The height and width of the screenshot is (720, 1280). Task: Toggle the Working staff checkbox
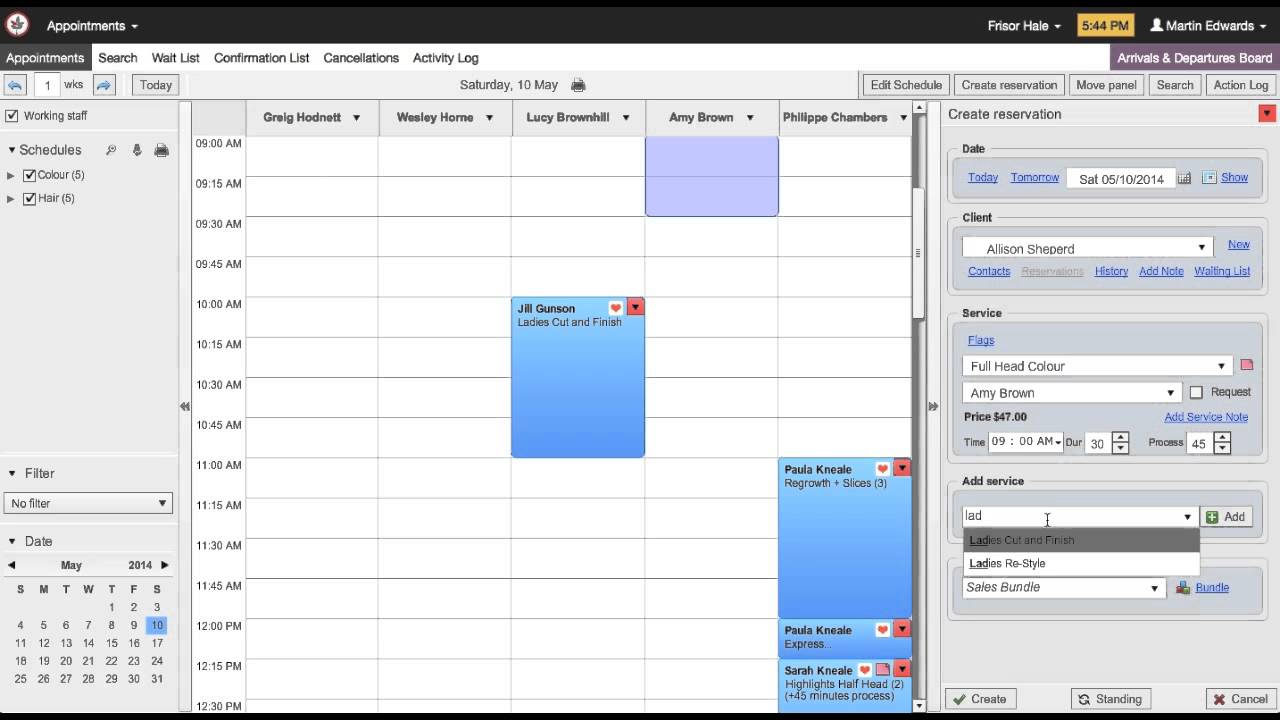[12, 116]
